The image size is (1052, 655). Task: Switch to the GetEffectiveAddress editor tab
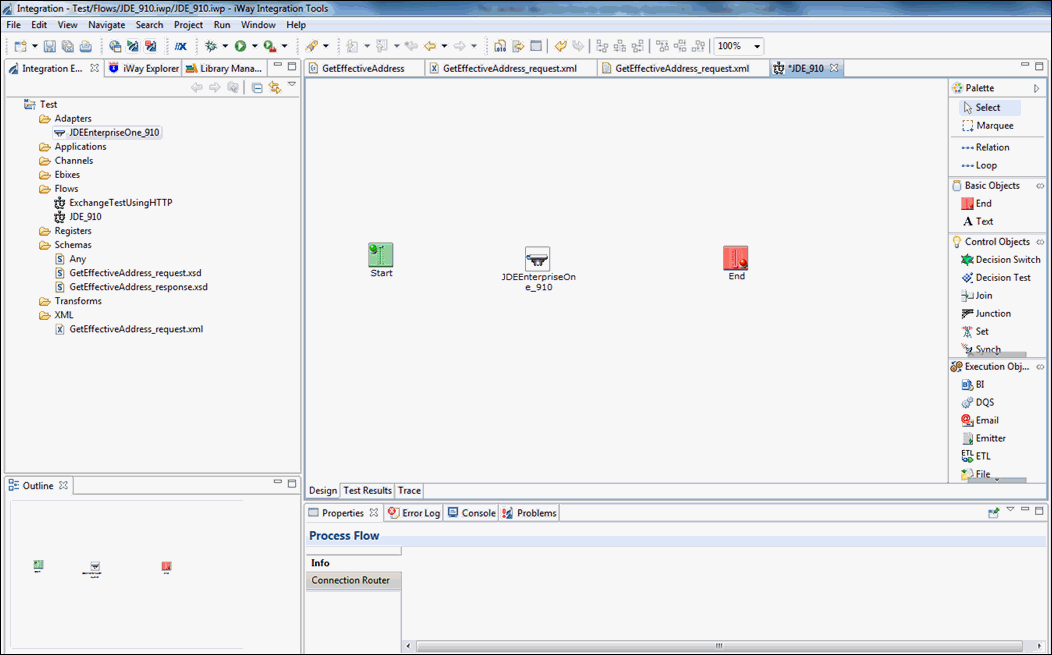tap(363, 68)
